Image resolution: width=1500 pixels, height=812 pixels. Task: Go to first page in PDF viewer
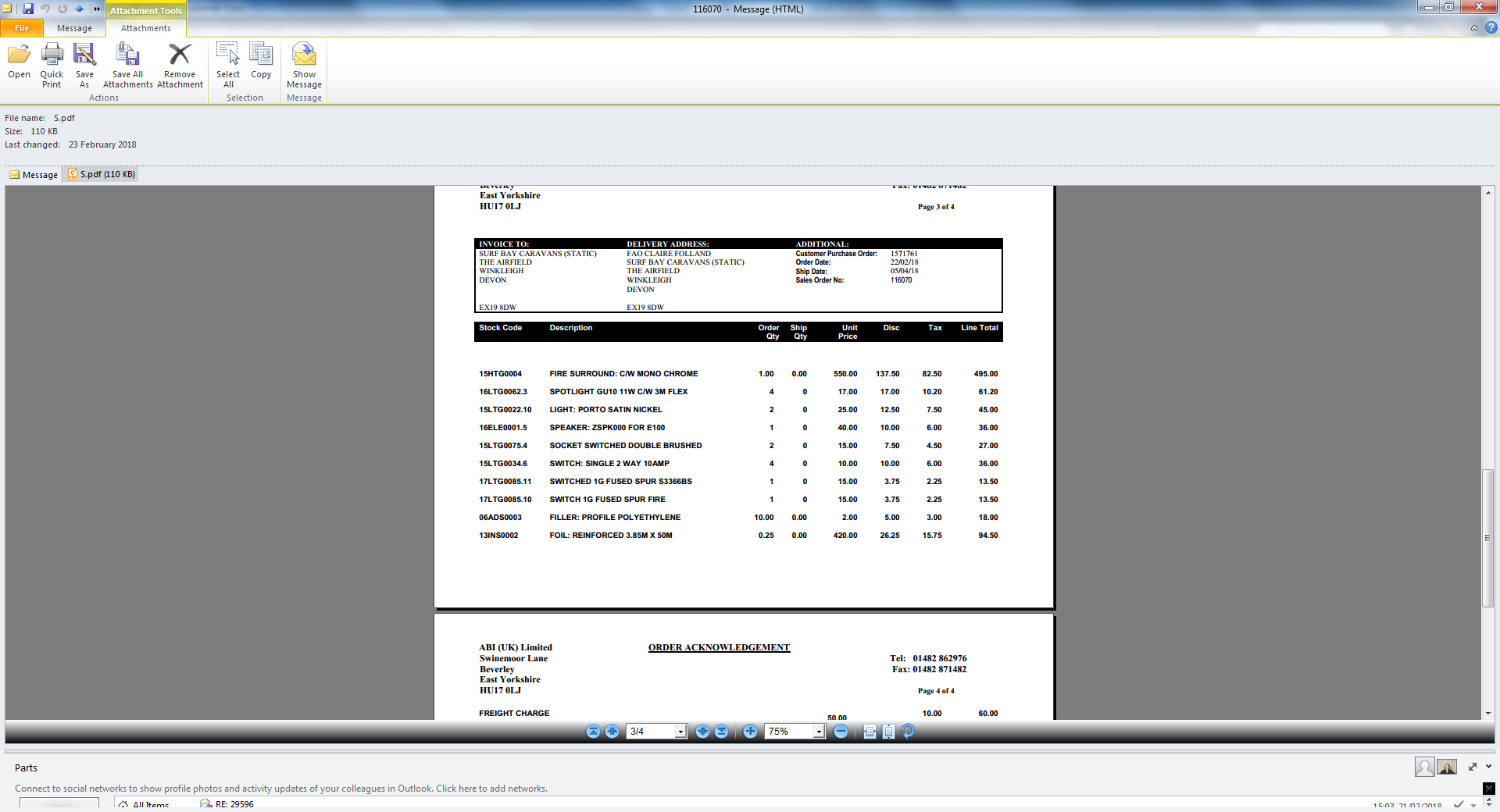click(x=593, y=732)
